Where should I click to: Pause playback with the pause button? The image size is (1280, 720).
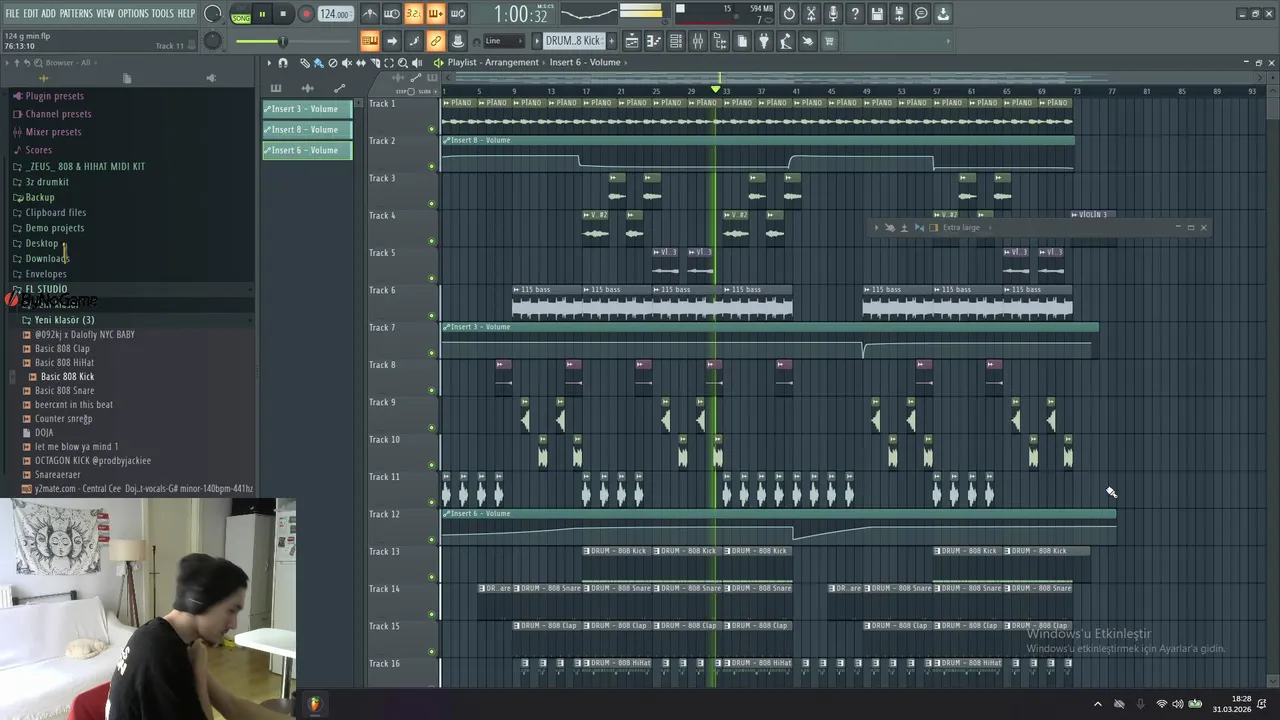point(262,14)
